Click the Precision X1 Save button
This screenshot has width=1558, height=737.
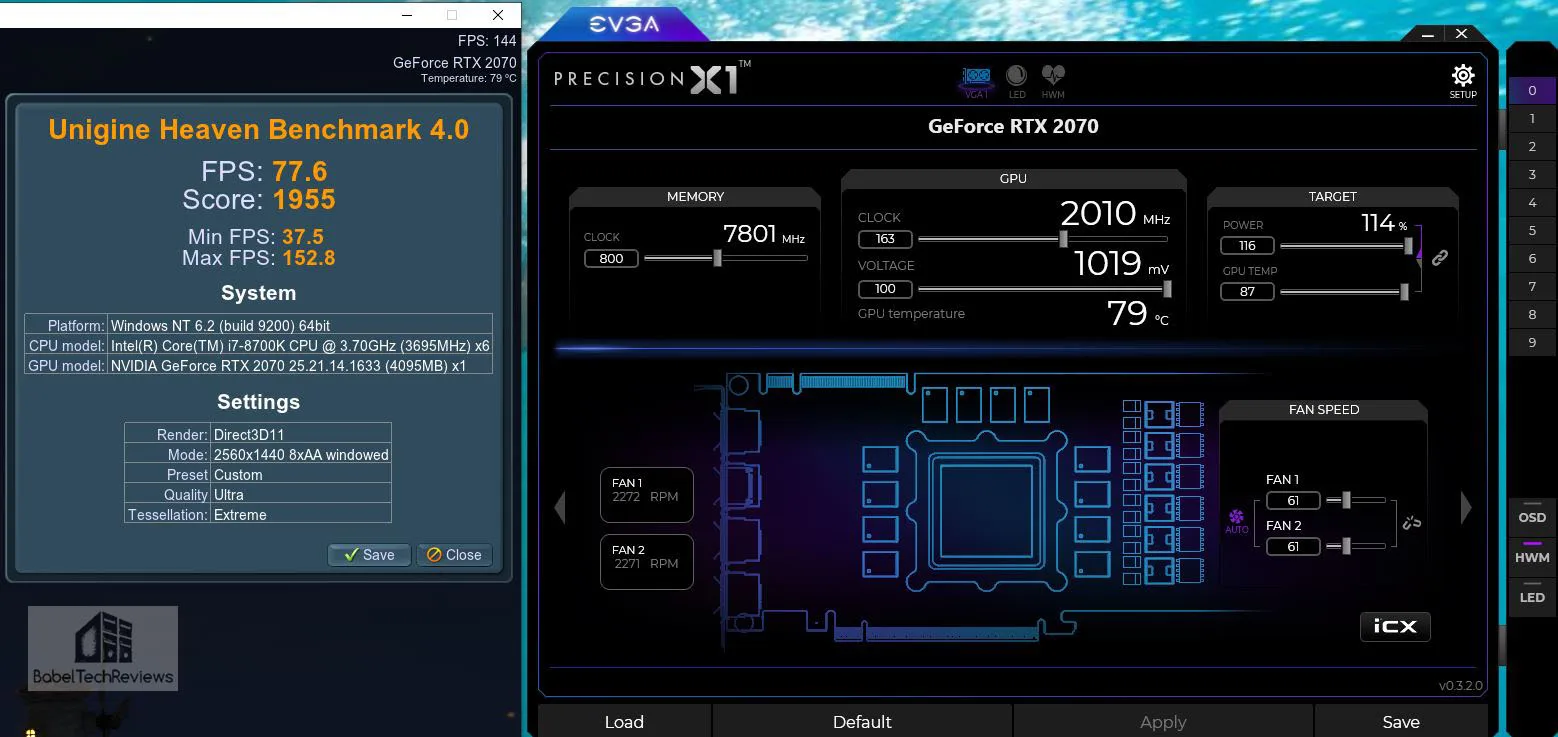point(1401,721)
